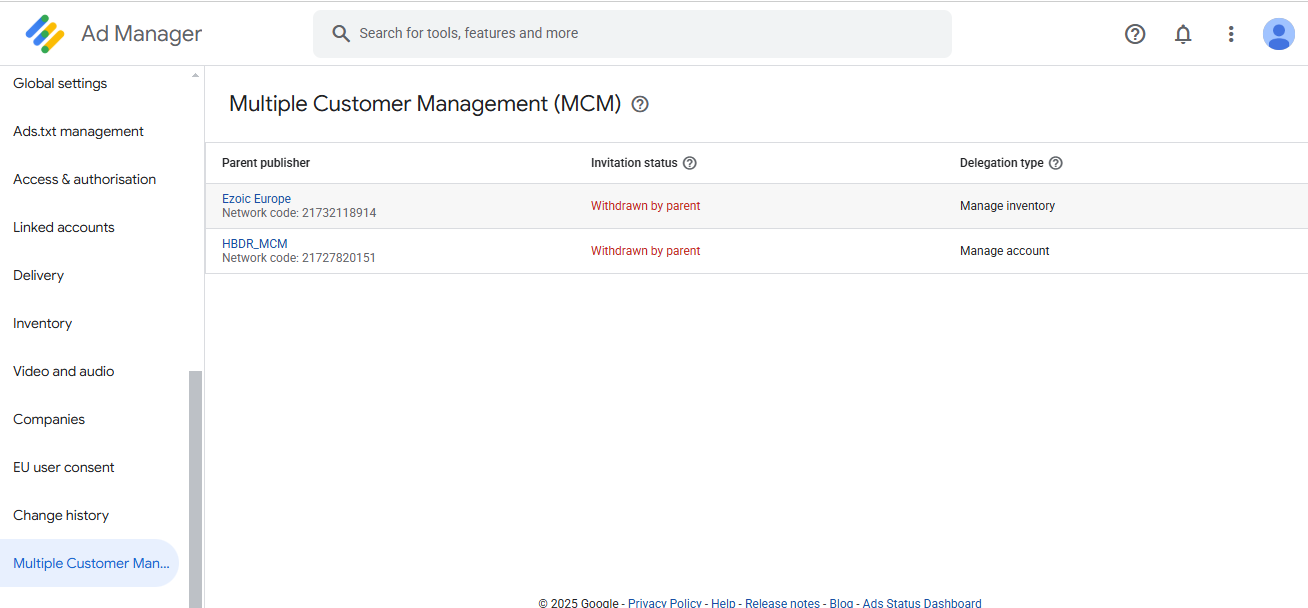Select Multiple Customer Management sidebar item
The image size is (1308, 608).
click(89, 563)
